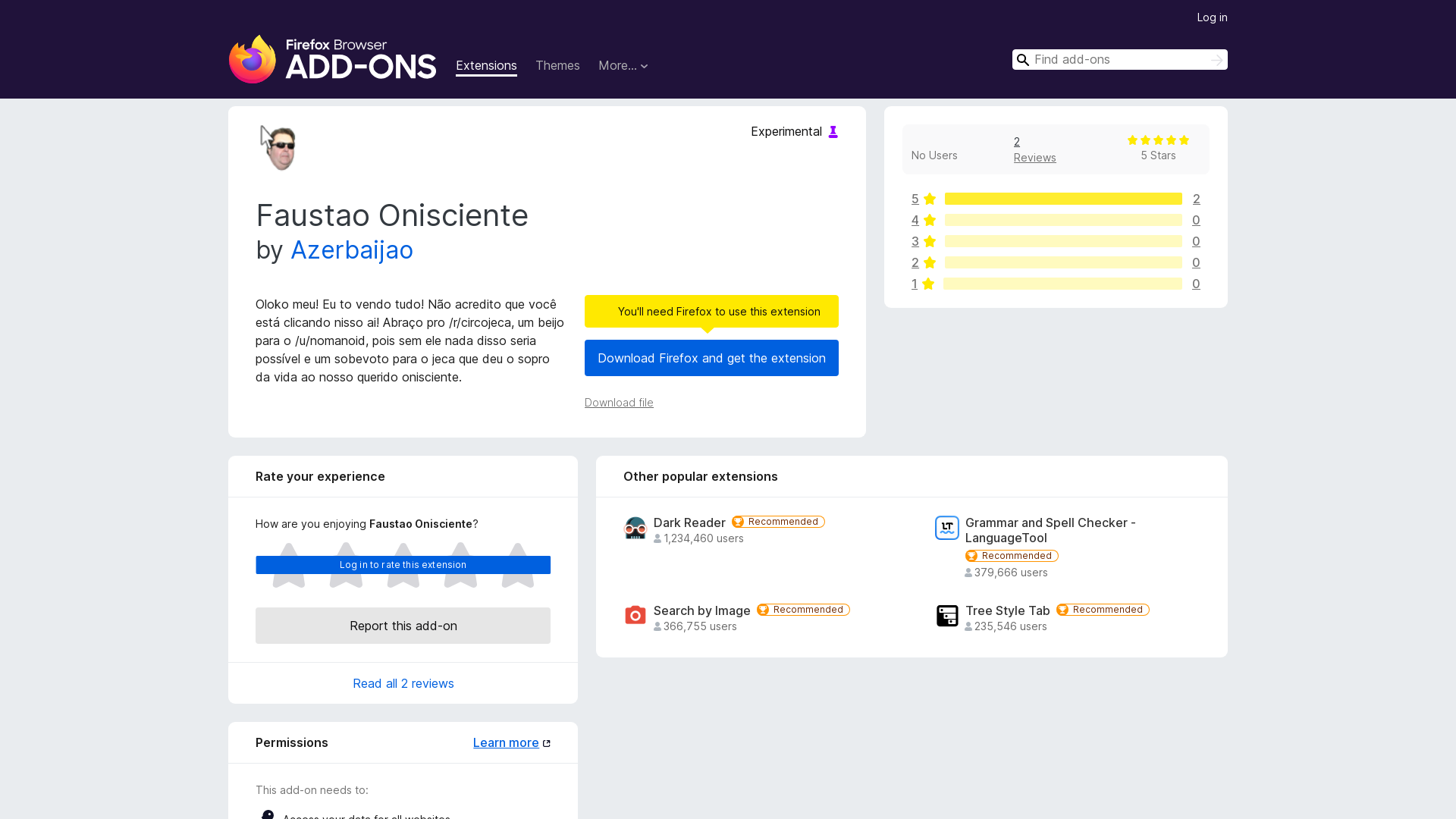This screenshot has width=1456, height=819.
Task: Click the Log in link
Action: click(1212, 17)
